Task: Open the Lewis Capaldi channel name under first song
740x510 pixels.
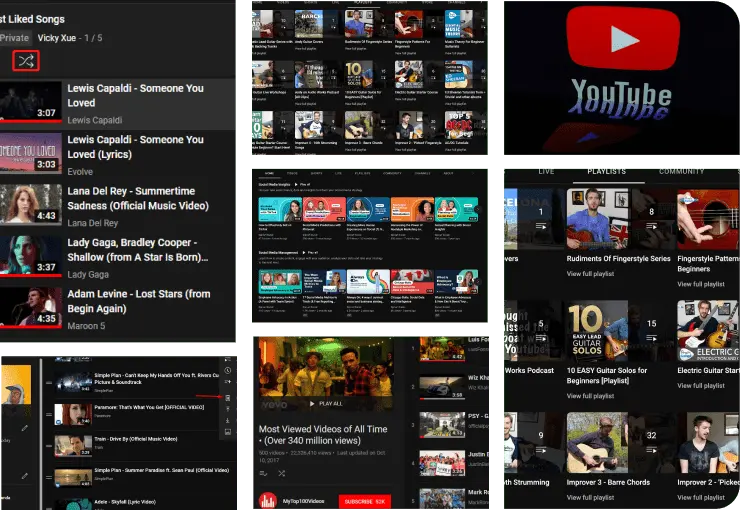Action: 94,120
